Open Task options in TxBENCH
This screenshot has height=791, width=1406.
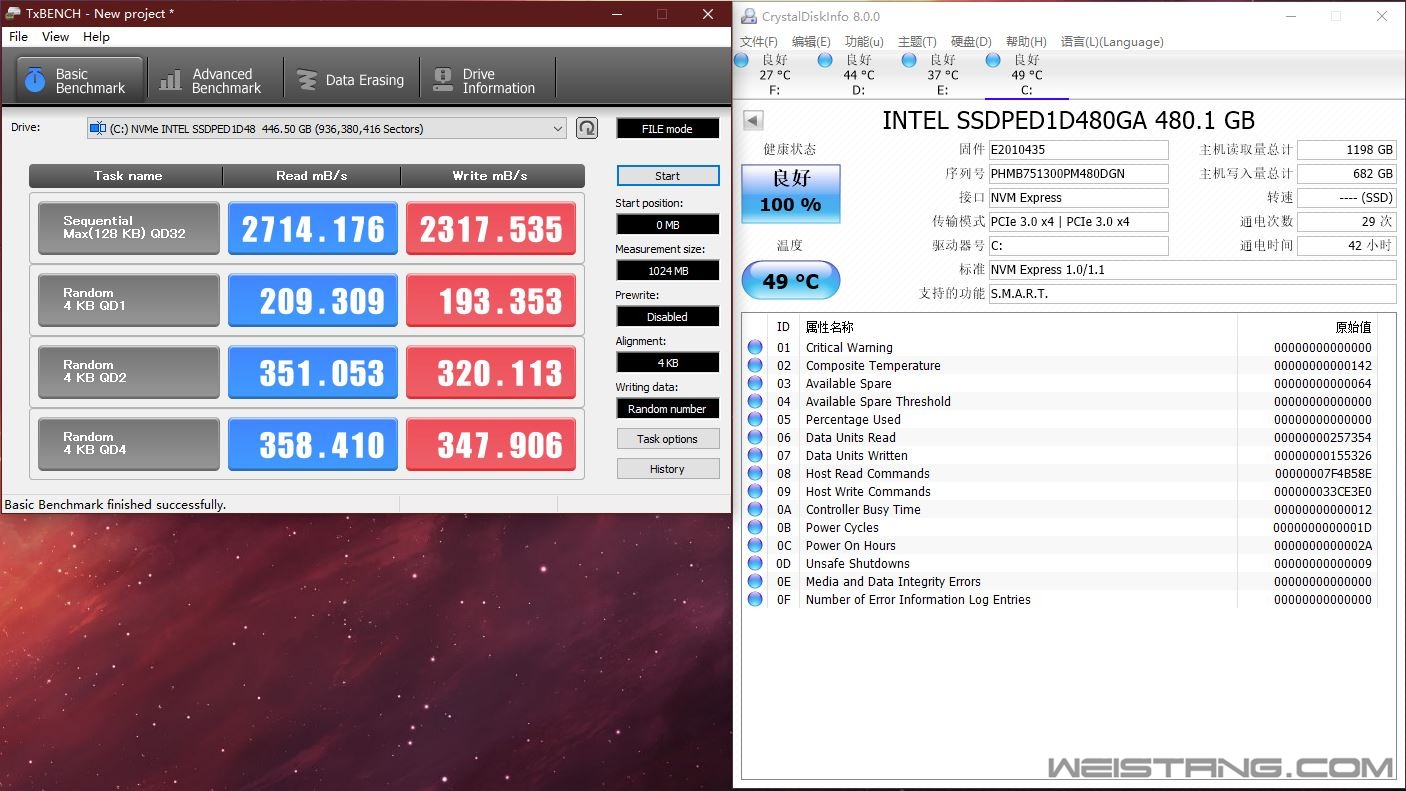(667, 439)
